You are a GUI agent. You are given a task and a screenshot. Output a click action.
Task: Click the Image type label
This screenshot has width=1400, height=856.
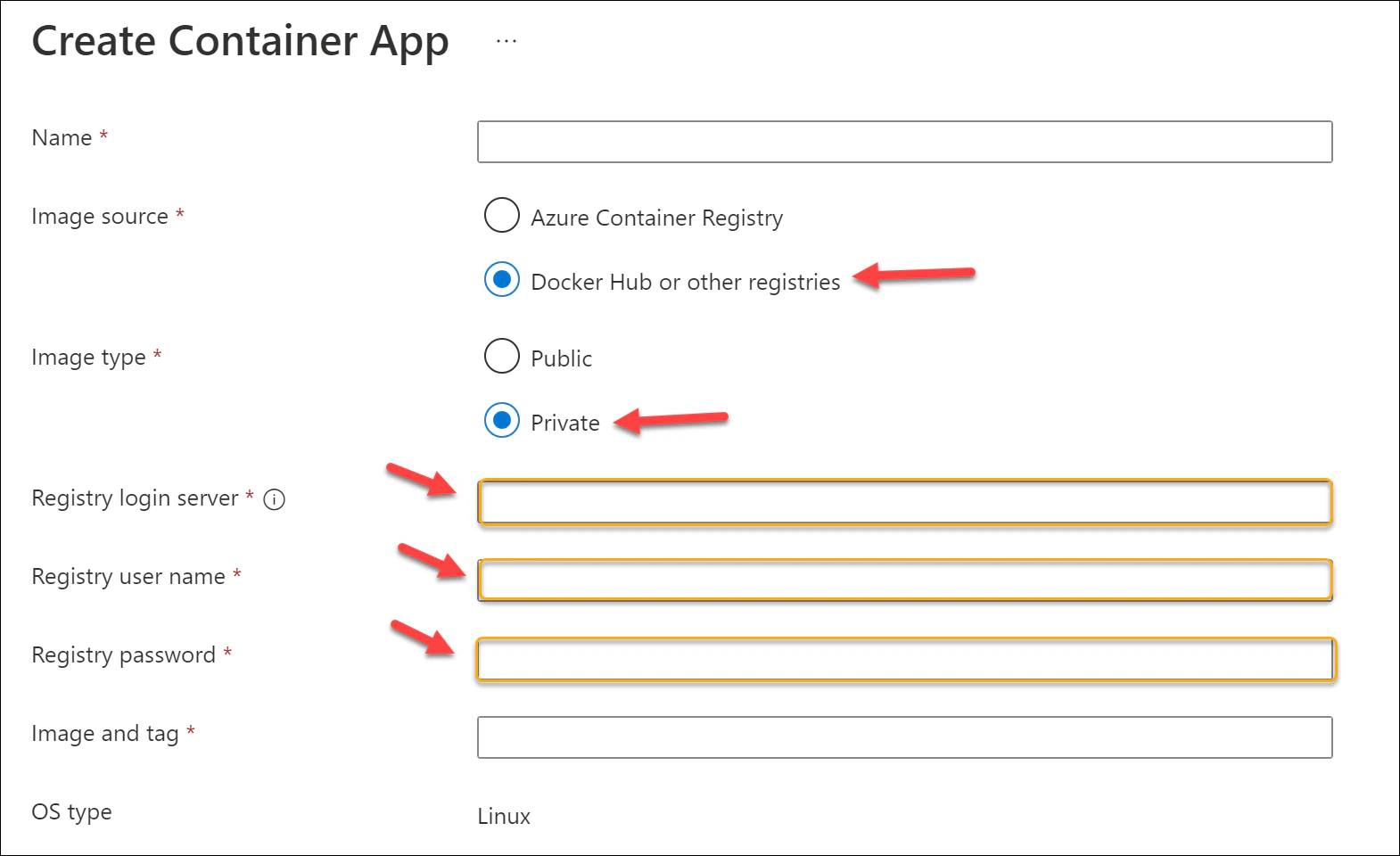[88, 358]
